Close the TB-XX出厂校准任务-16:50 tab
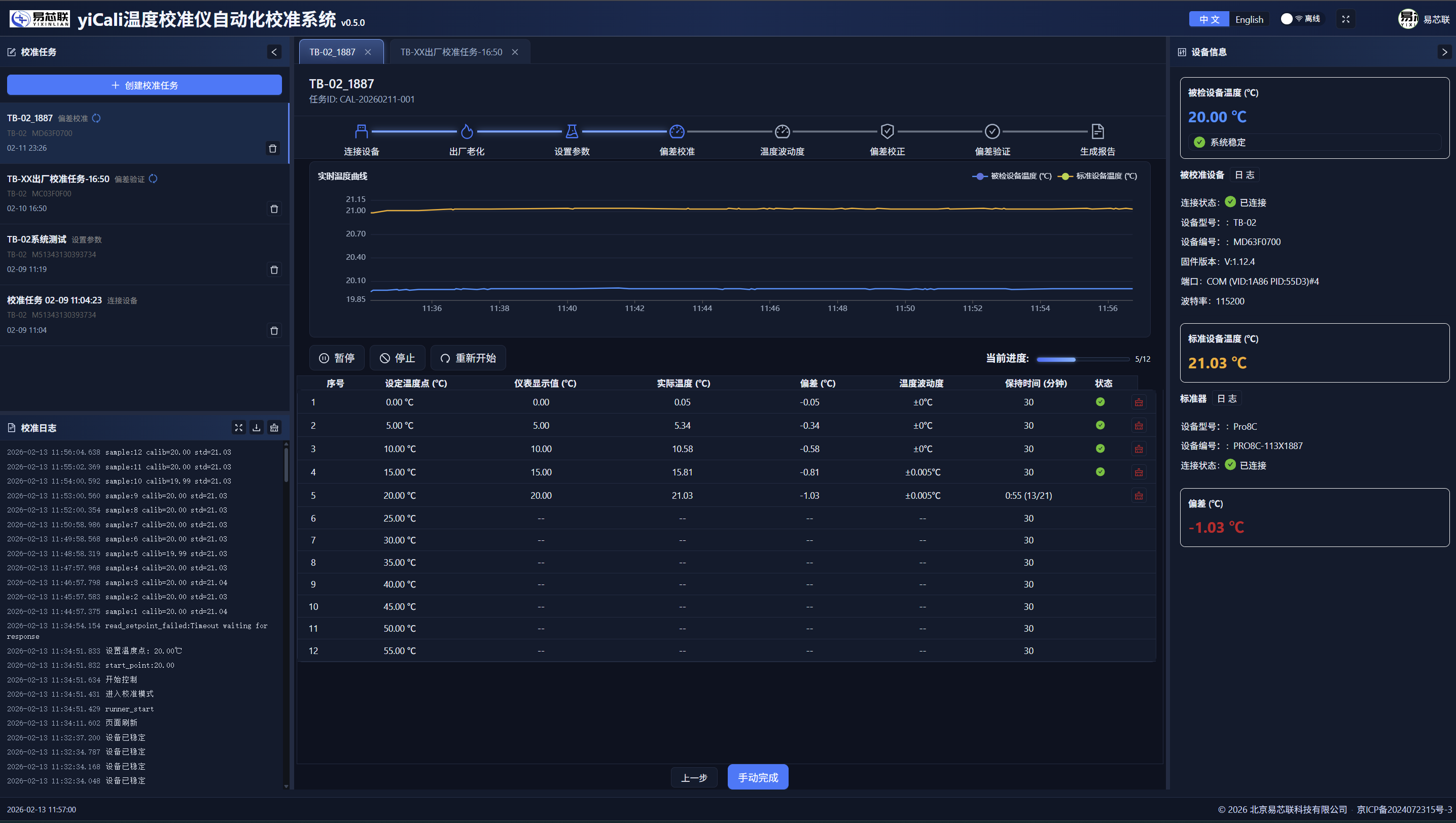 point(515,52)
